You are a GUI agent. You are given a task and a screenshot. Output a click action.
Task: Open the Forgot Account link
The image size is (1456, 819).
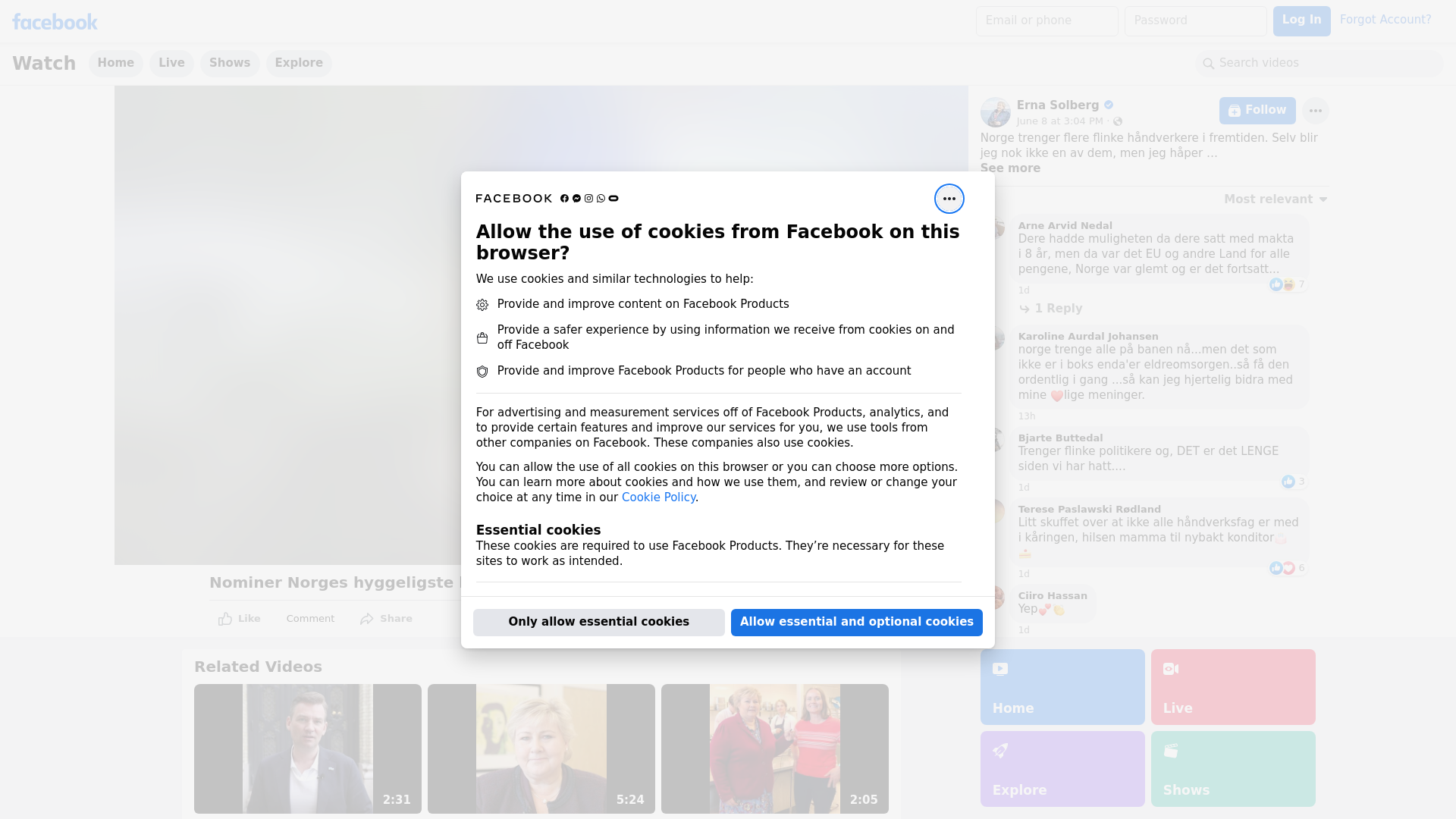click(x=1385, y=20)
